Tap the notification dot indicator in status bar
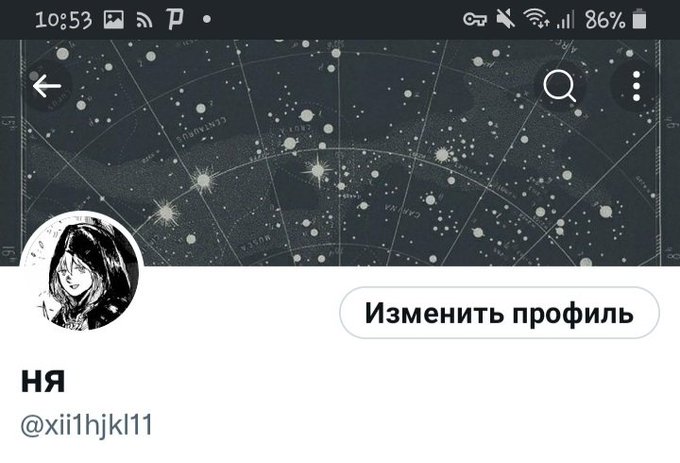Screen dimensions: 680x463 tap(207, 20)
